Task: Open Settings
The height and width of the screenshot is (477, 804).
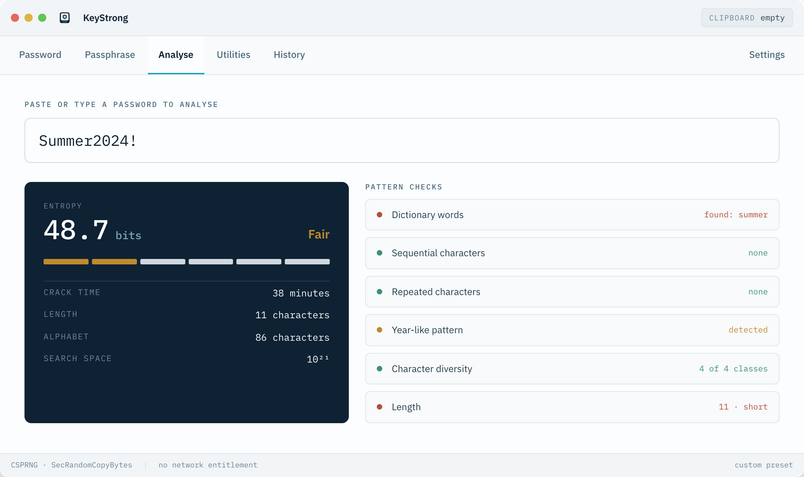Action: (767, 55)
